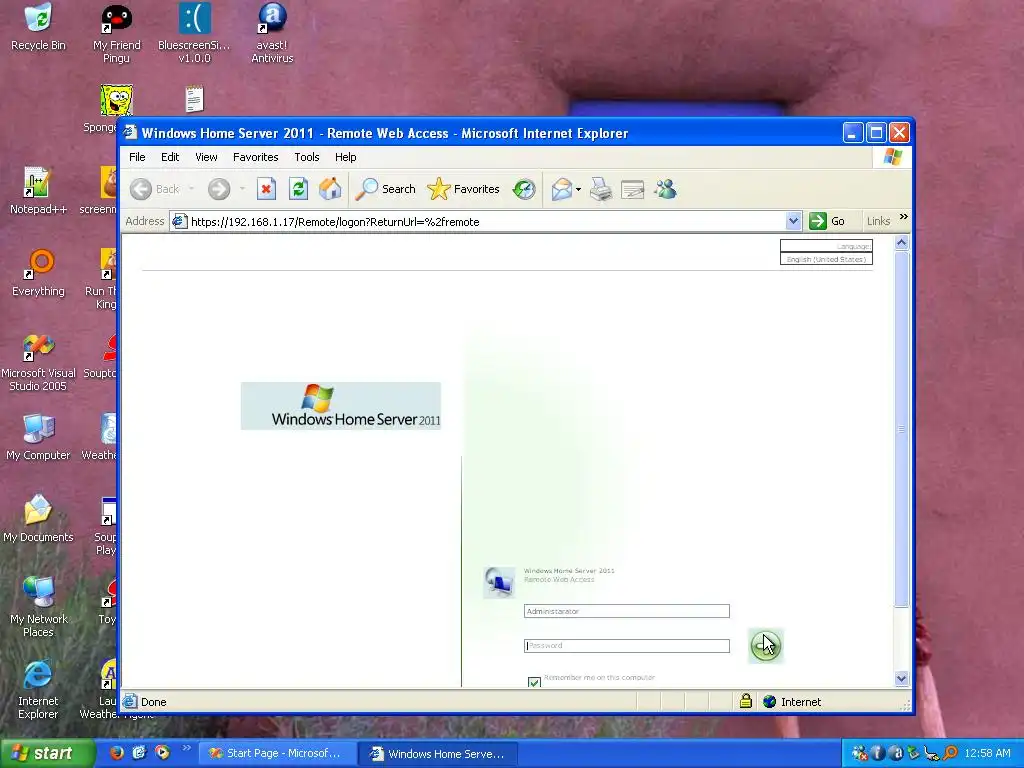Select the text document icon on desktop
Image resolution: width=1024 pixels, height=768 pixels.
tap(195, 99)
